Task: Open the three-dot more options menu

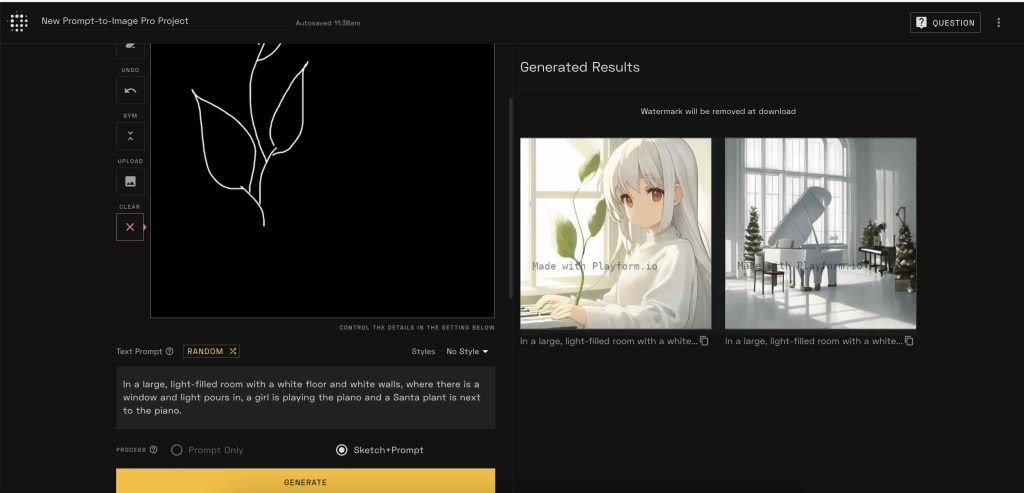Action: 998,22
